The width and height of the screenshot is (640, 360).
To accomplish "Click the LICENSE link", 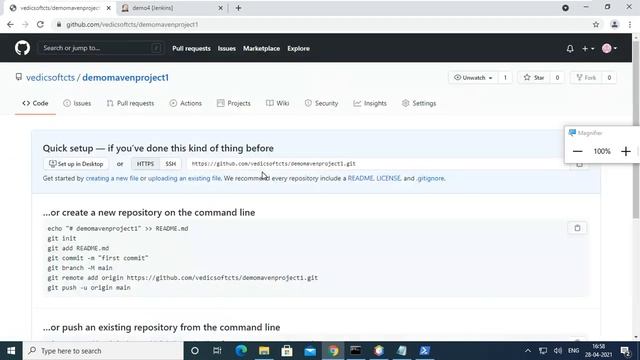I will pyautogui.click(x=388, y=178).
